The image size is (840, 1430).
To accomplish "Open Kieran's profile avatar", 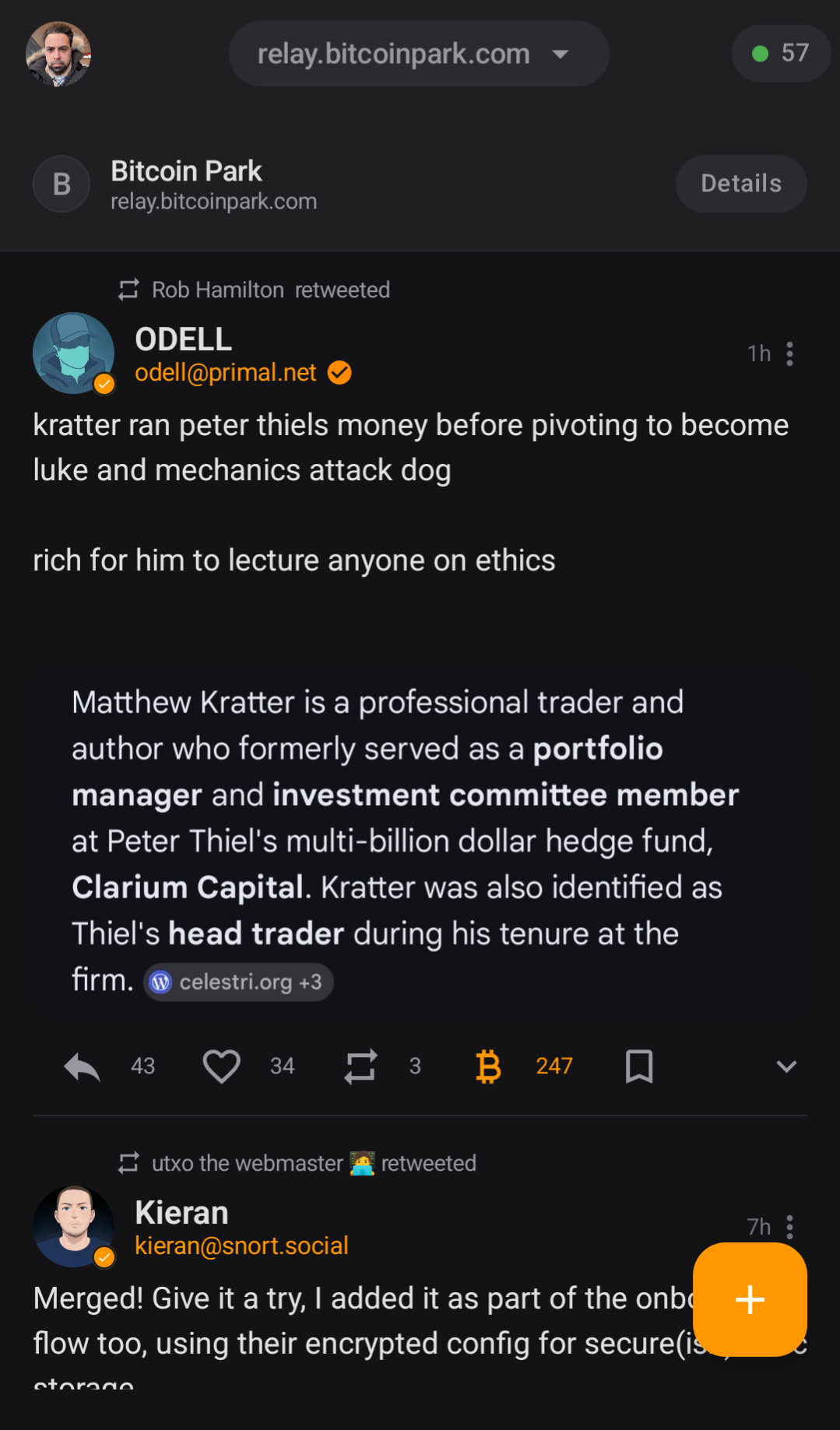I will tap(73, 1227).
